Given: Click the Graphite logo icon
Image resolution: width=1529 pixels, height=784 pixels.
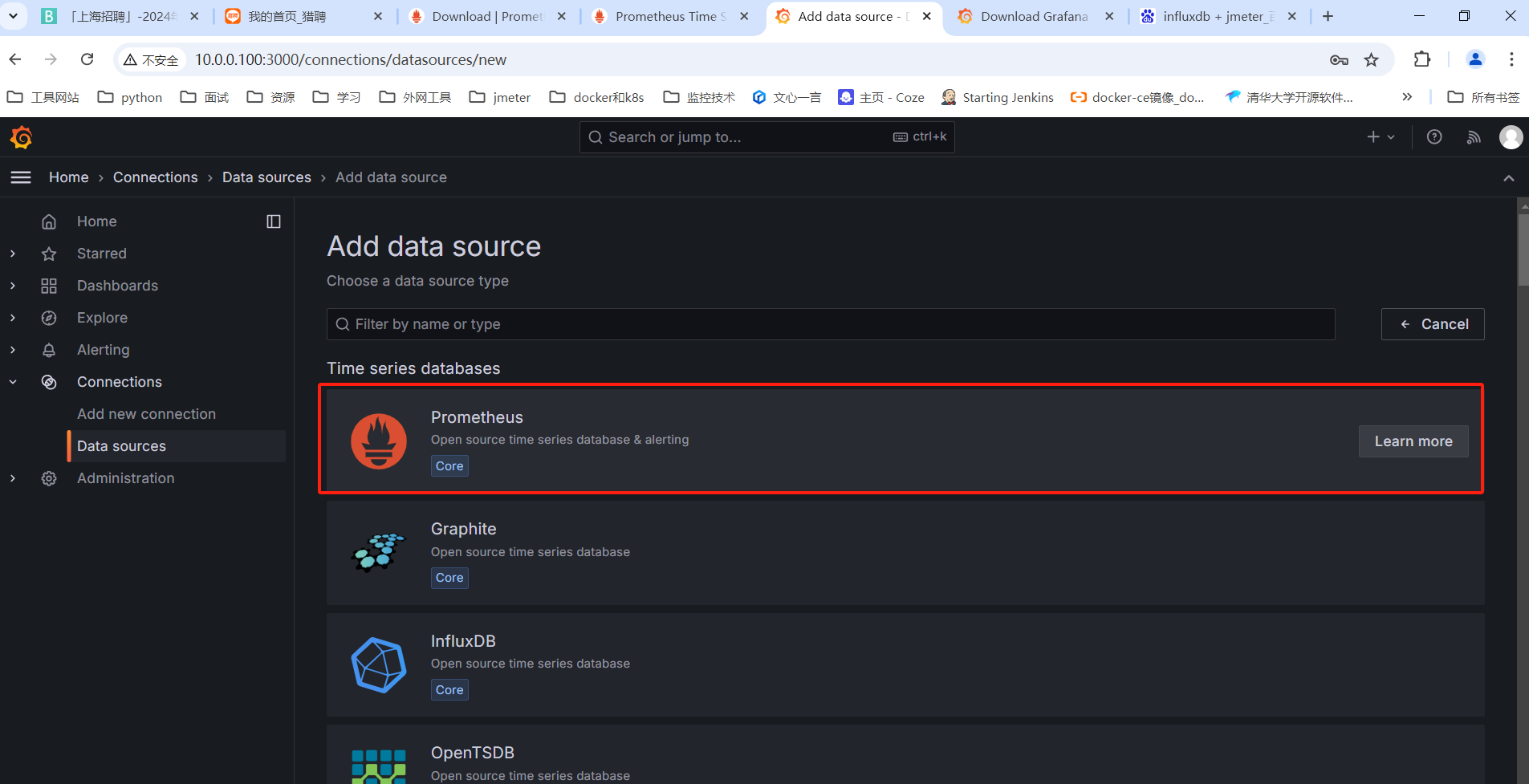Looking at the screenshot, I should (x=379, y=552).
